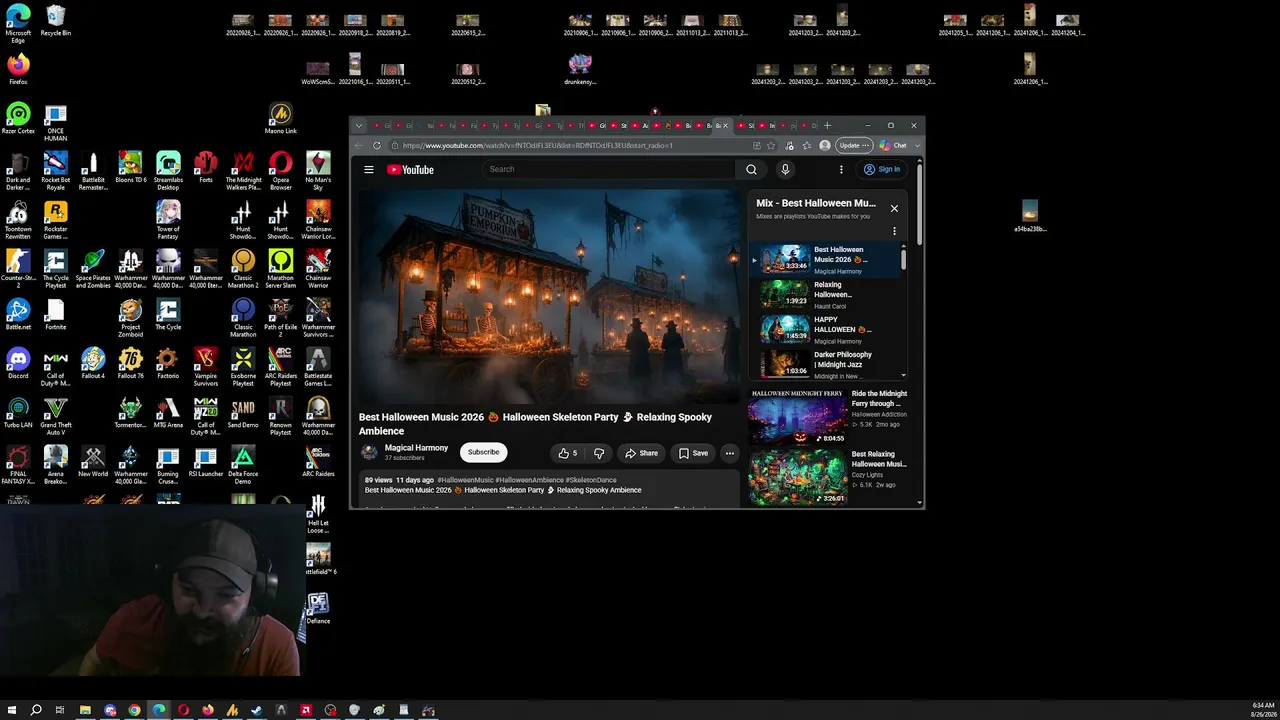Open Steam from the taskbar
Viewport: 1280px width, 720px height.
tap(257, 711)
